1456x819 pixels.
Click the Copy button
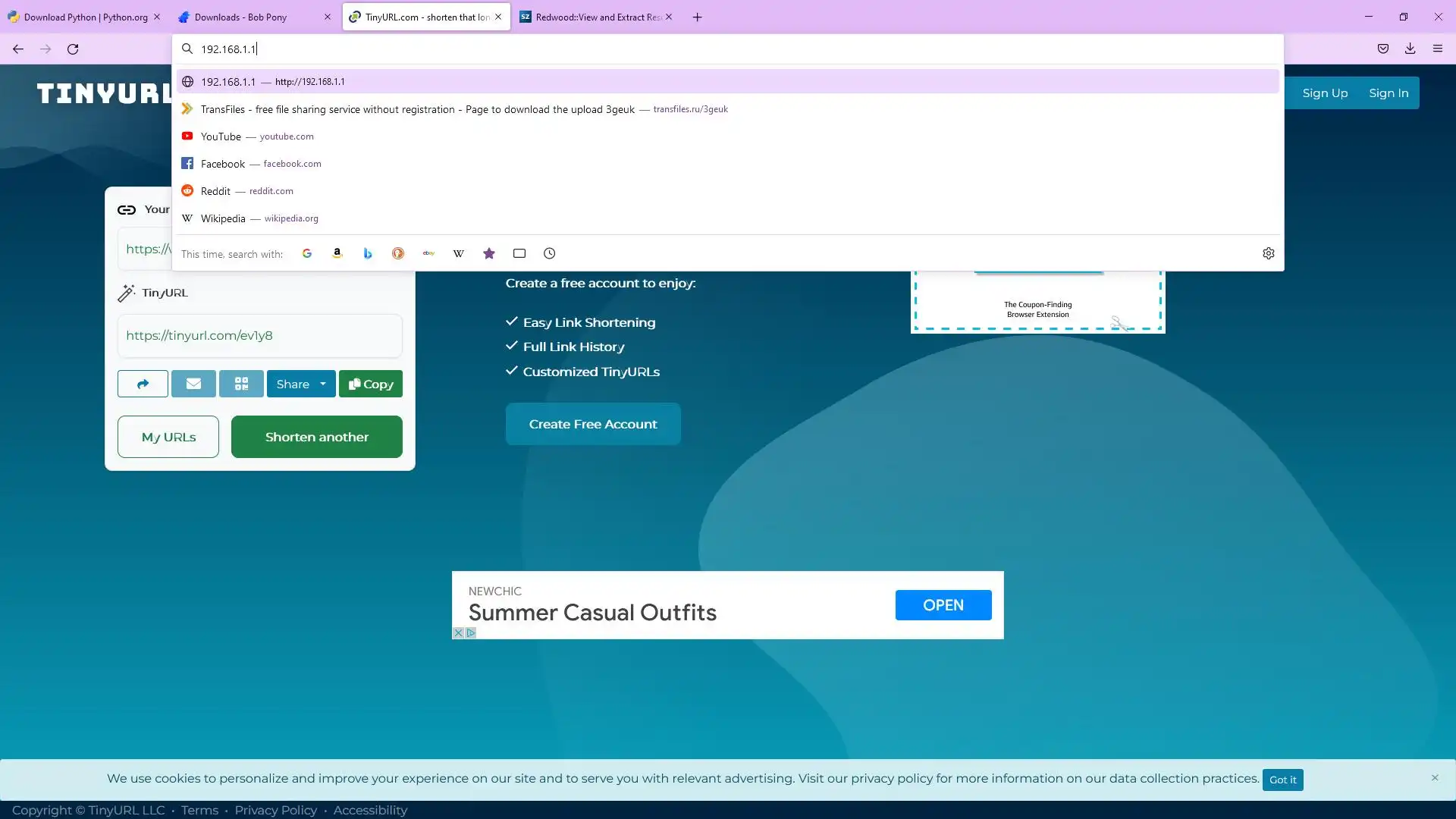[371, 384]
